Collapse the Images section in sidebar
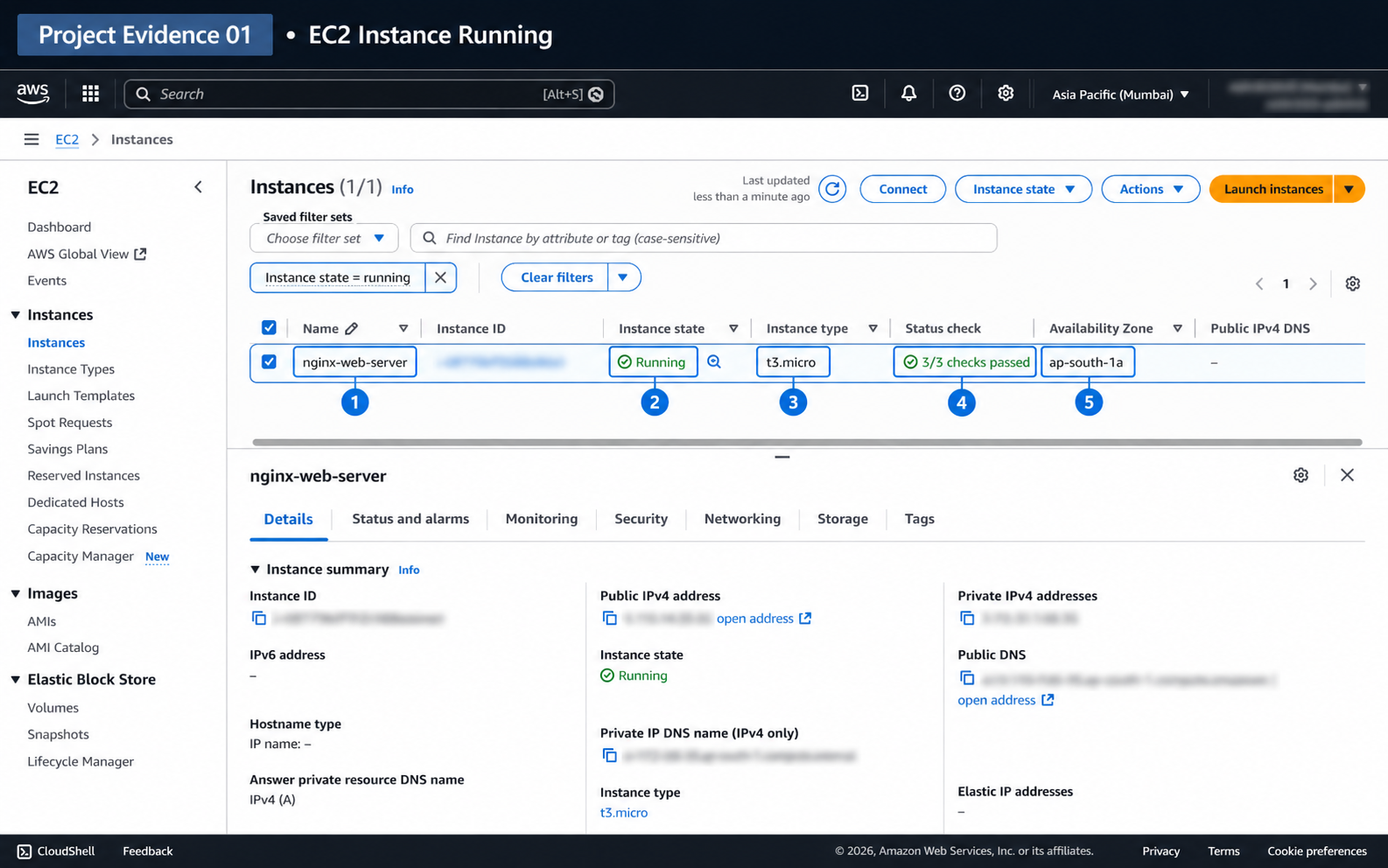This screenshot has height=868, width=1388. click(16, 593)
